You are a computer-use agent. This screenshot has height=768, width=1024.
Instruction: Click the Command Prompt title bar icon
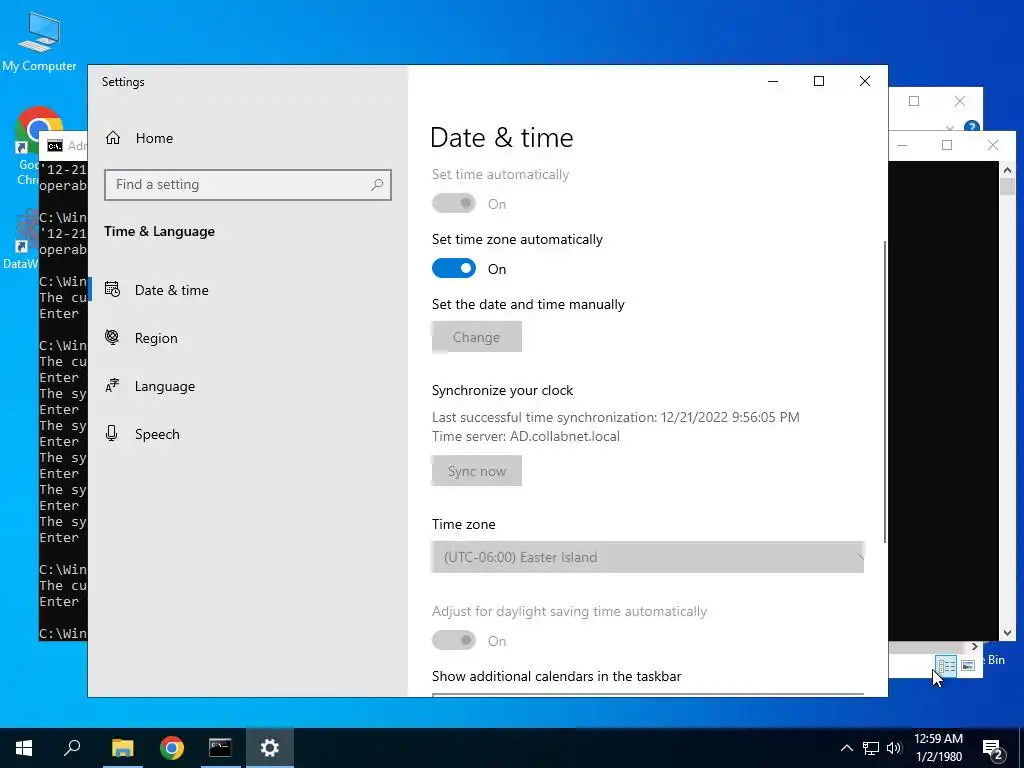coord(55,146)
